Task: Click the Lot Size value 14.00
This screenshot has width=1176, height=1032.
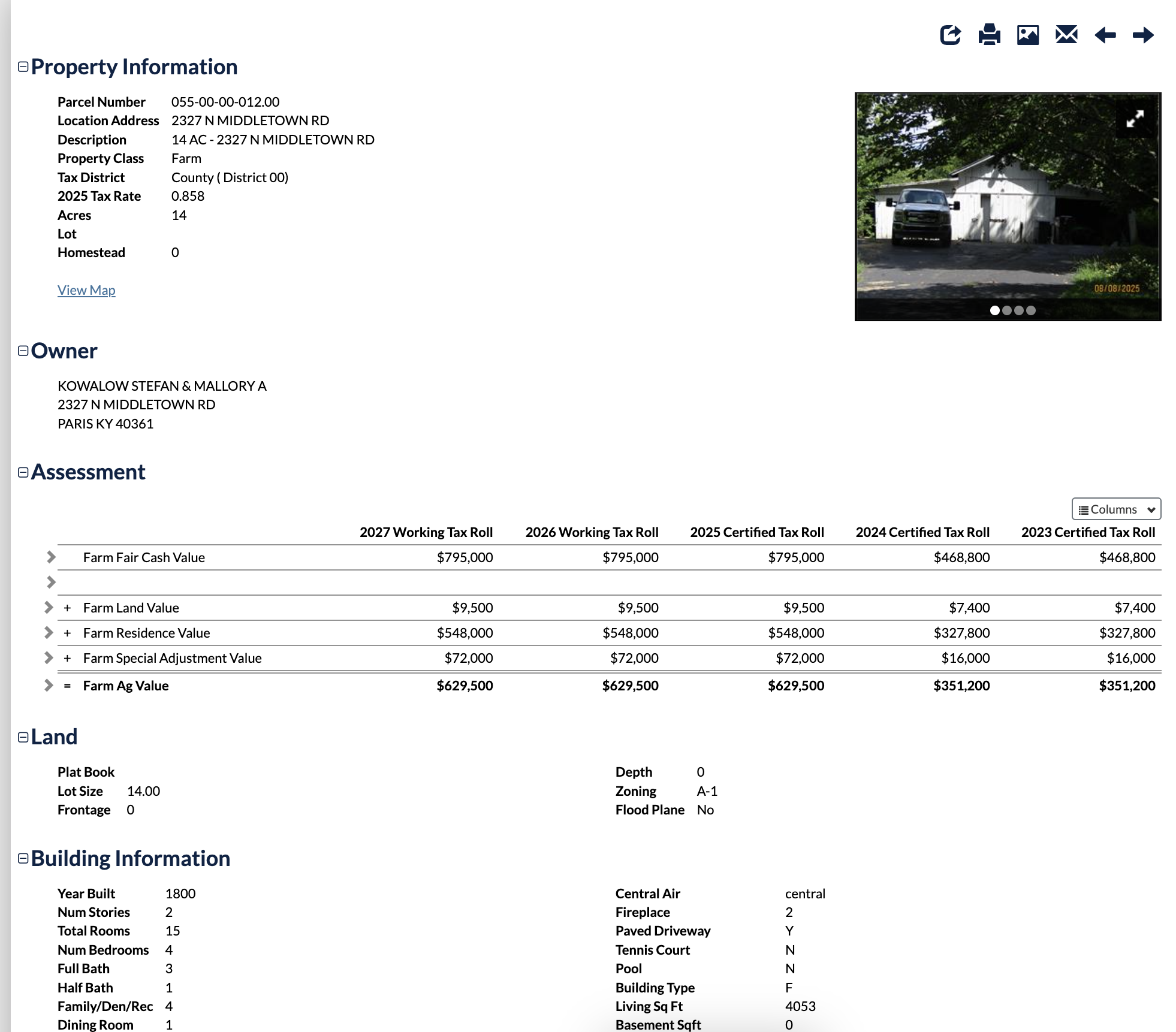Action: [x=144, y=791]
